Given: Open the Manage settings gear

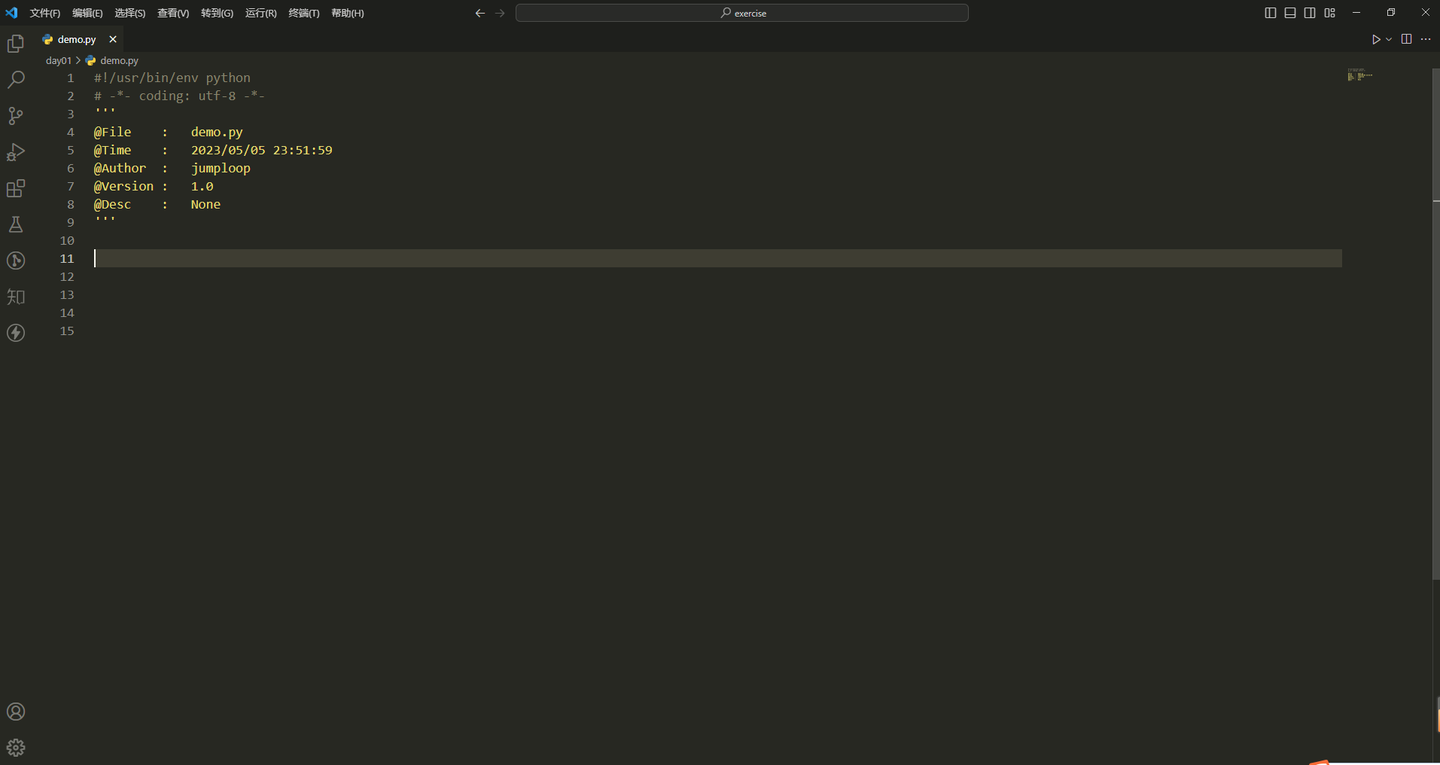Looking at the screenshot, I should (x=15, y=747).
